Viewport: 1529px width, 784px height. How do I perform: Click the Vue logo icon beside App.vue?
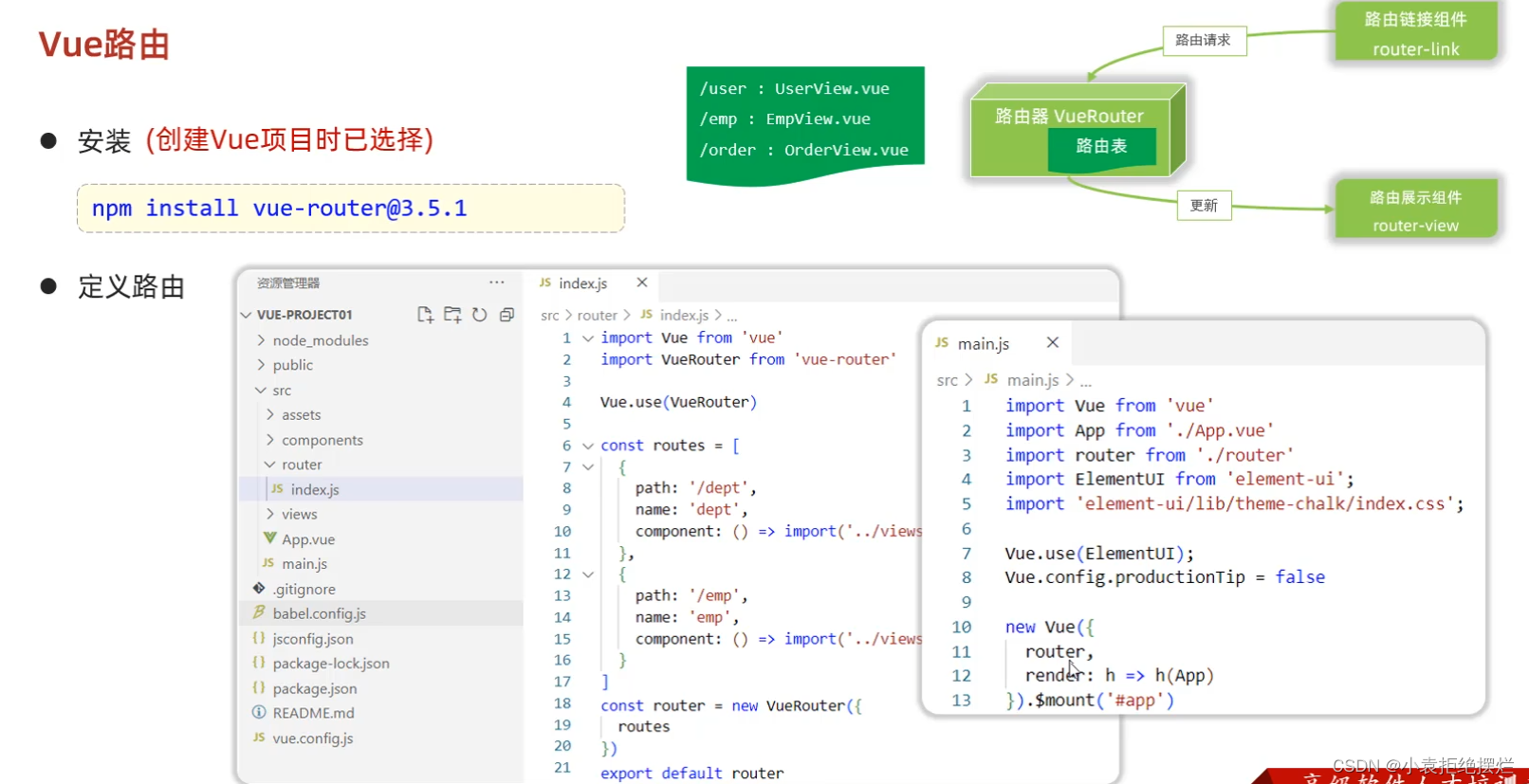tap(269, 538)
